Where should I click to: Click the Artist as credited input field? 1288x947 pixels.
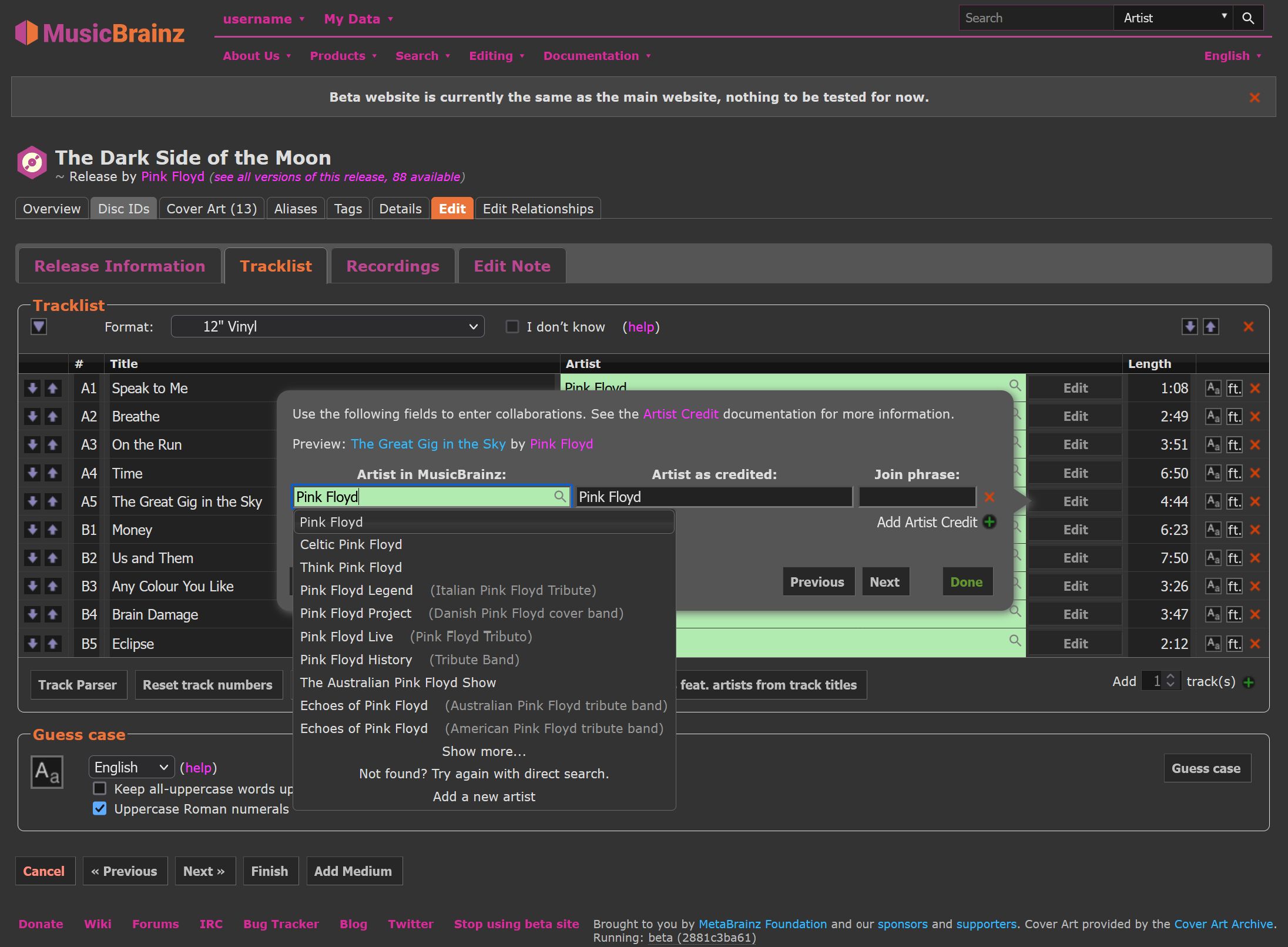[714, 496]
